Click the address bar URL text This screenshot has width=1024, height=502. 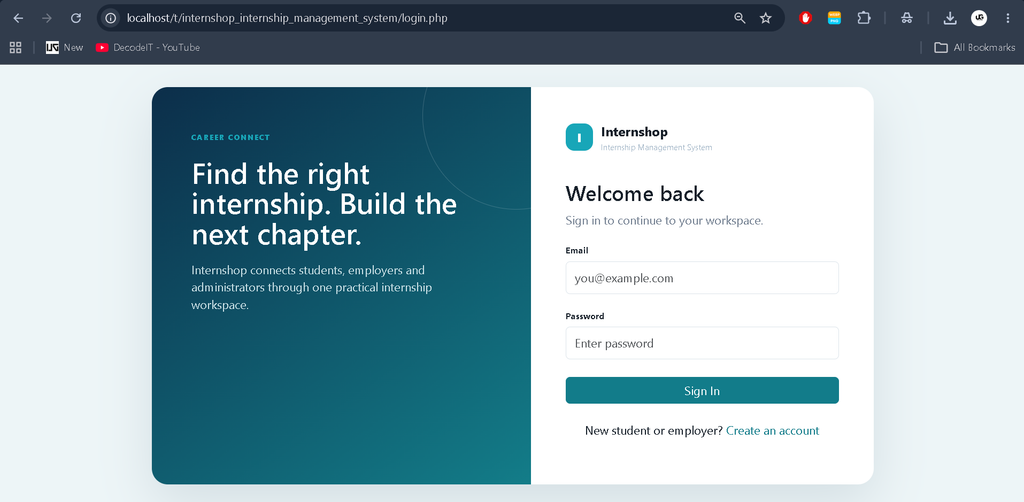287,18
